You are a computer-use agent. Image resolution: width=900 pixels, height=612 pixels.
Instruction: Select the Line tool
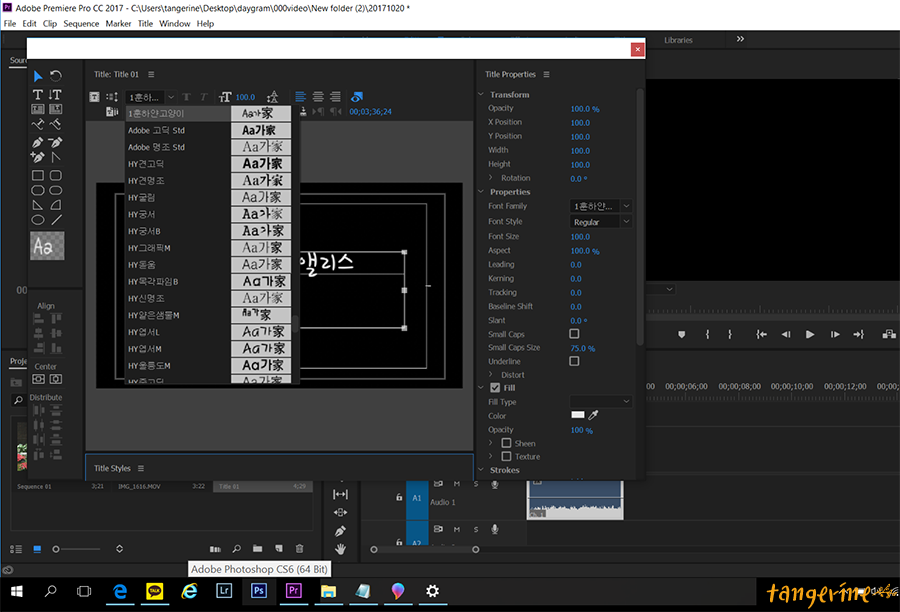click(56, 220)
